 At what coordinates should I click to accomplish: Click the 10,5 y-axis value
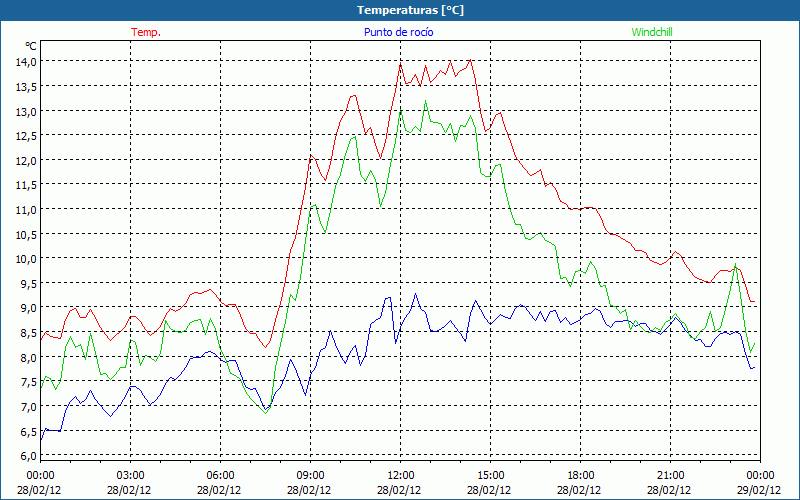(x=27, y=234)
